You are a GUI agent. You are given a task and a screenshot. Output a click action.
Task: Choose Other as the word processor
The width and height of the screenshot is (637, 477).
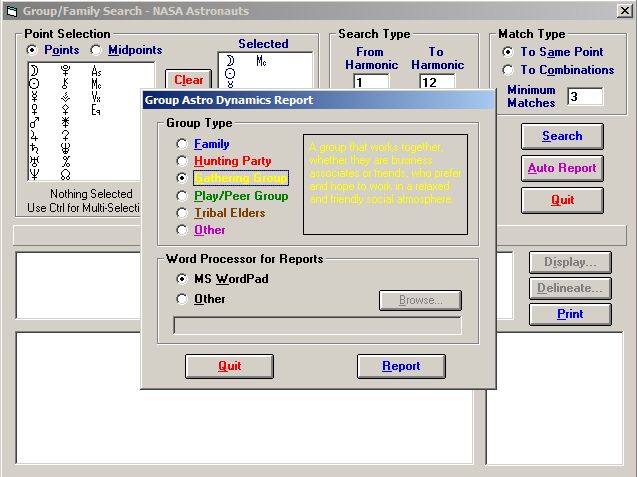pyautogui.click(x=181, y=299)
